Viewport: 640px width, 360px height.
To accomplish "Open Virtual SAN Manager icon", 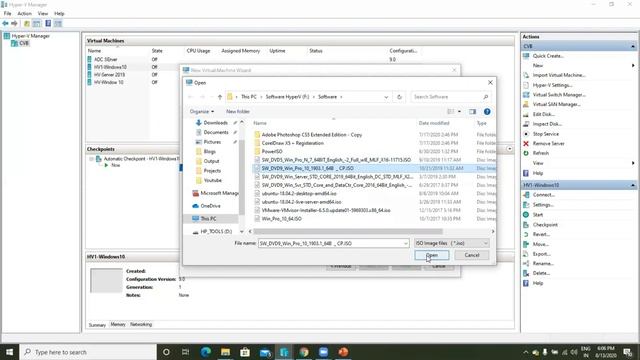I will (526, 104).
